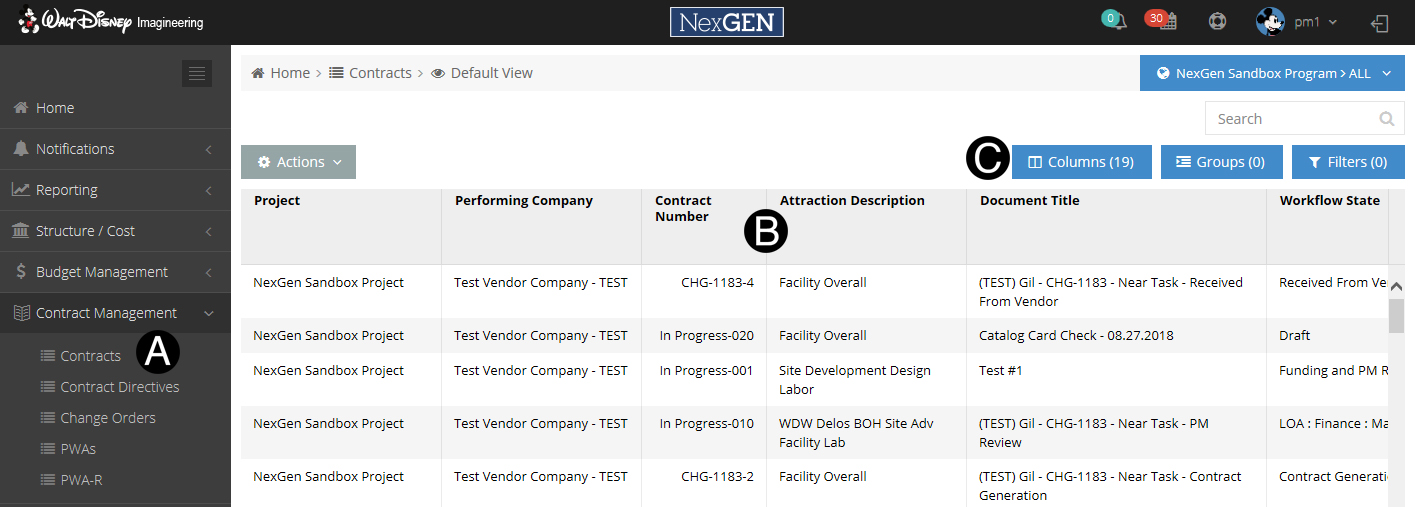Click the NexGen logo in header
Viewport: 1415px width, 507px height.
click(x=727, y=22)
